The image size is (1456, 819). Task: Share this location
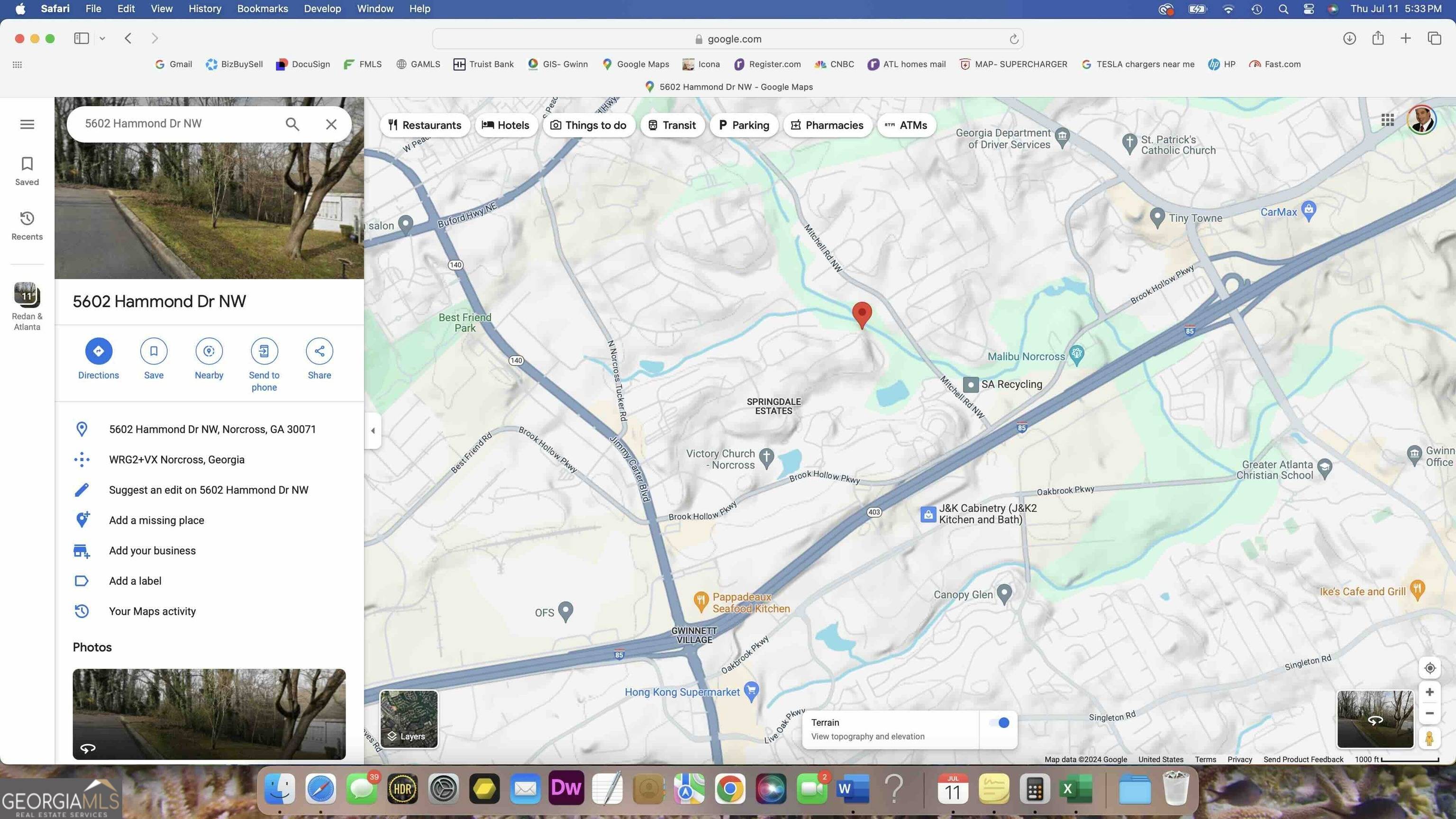319,358
